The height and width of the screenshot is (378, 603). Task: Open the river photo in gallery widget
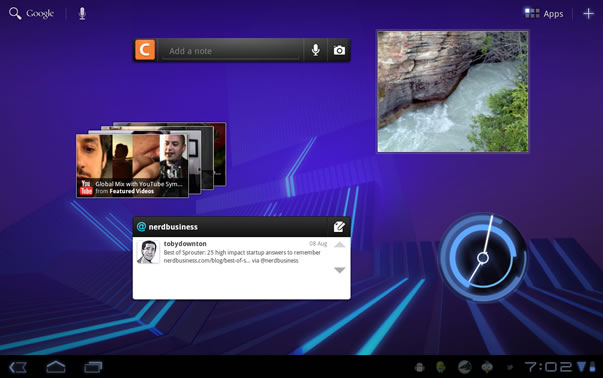click(453, 92)
